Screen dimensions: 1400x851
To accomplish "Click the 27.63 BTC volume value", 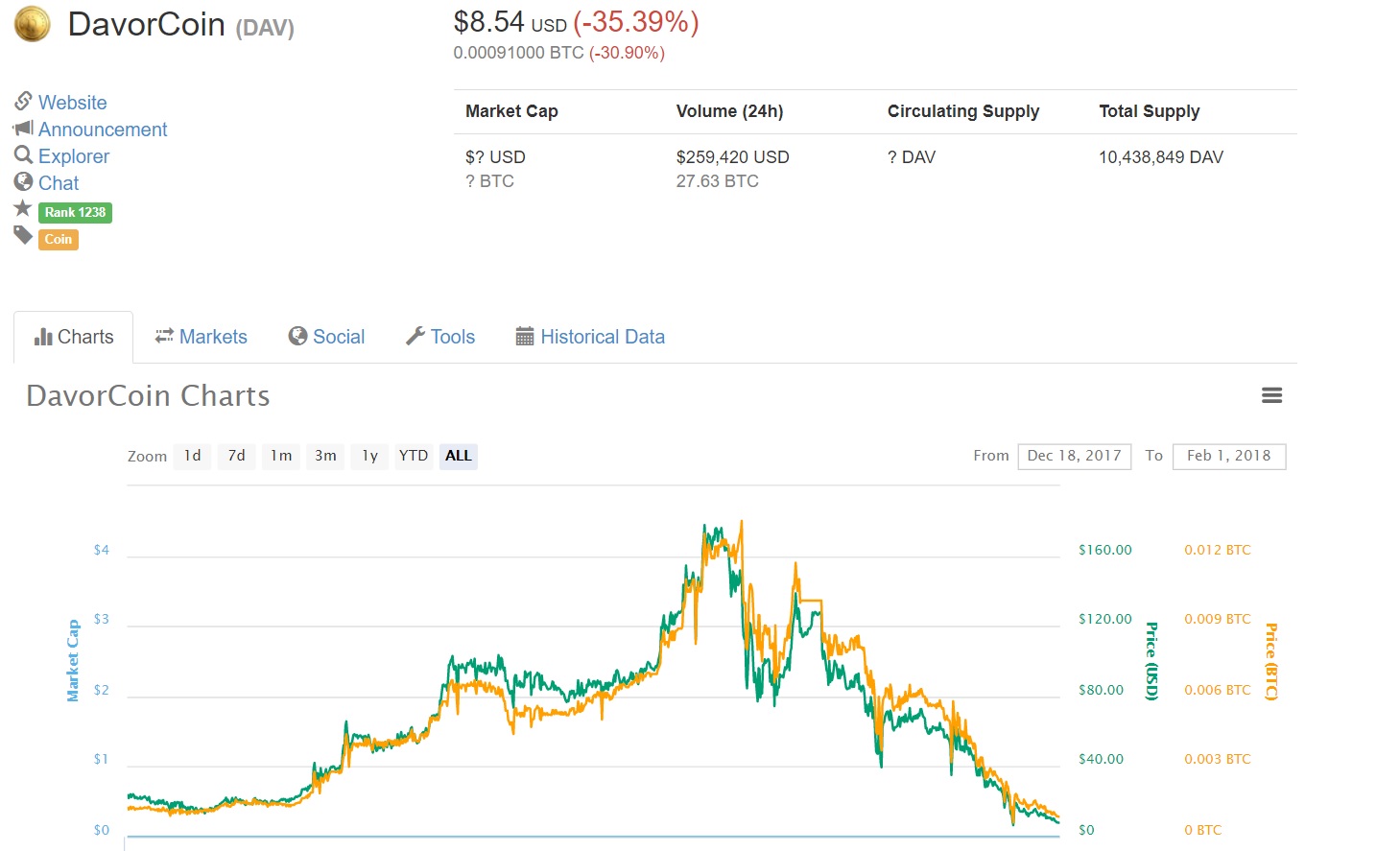I will 718,181.
